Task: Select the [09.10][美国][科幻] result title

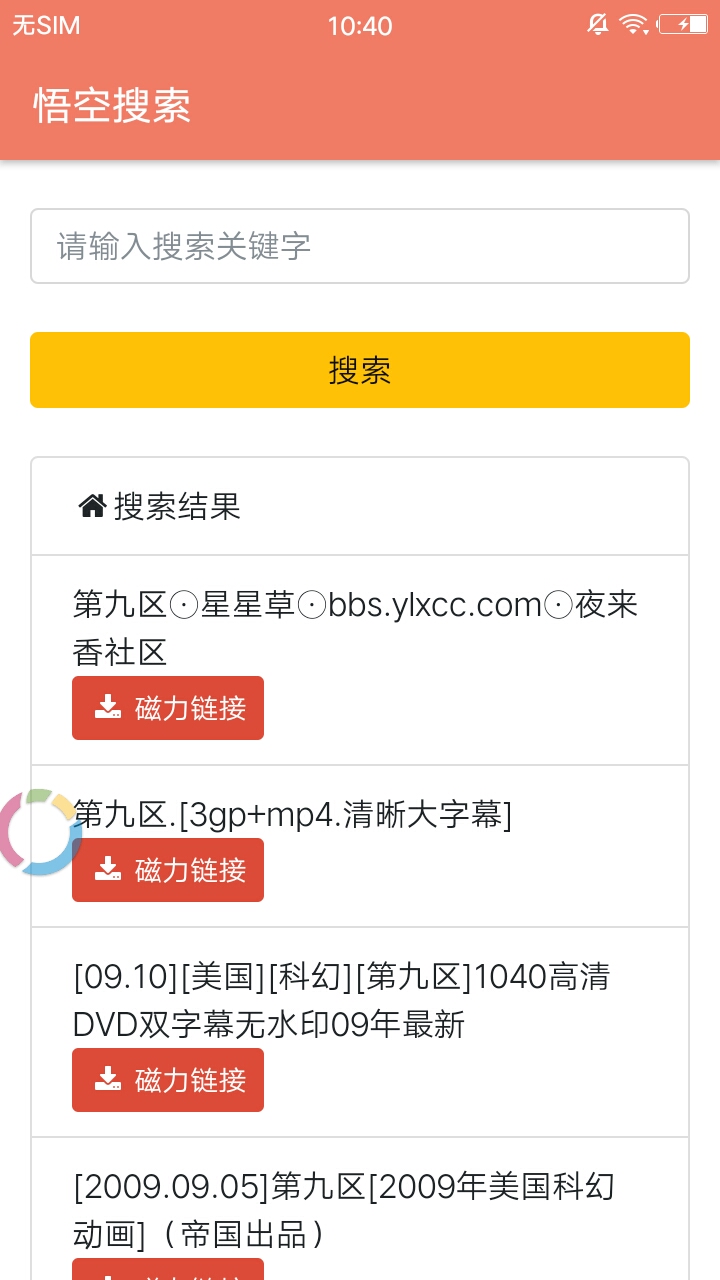Action: pyautogui.click(x=342, y=1000)
